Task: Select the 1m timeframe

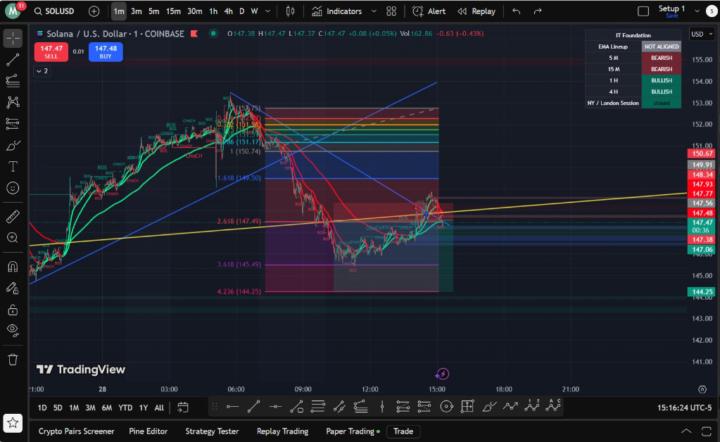Action: point(119,11)
